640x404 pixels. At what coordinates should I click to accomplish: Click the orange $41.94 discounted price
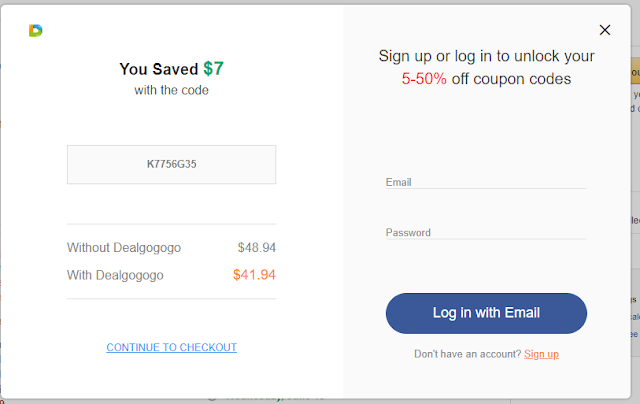point(254,275)
